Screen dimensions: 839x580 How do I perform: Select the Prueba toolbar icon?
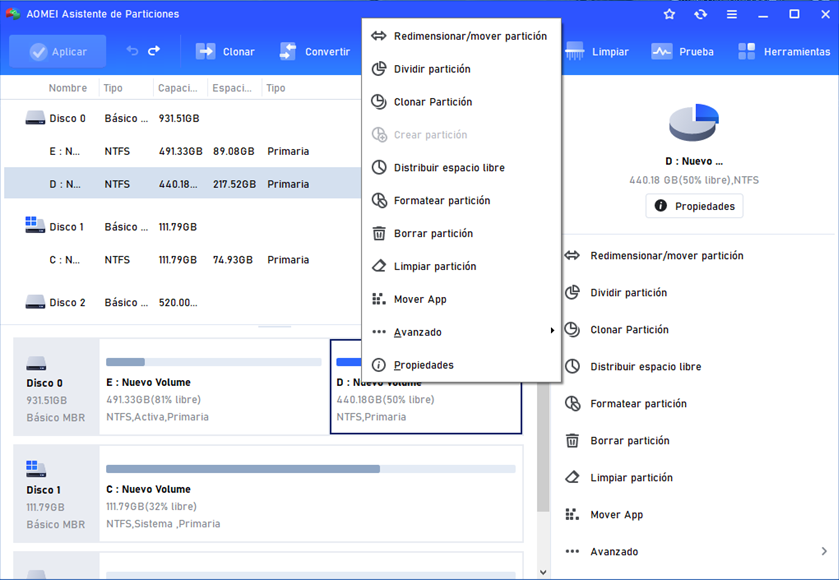point(682,52)
